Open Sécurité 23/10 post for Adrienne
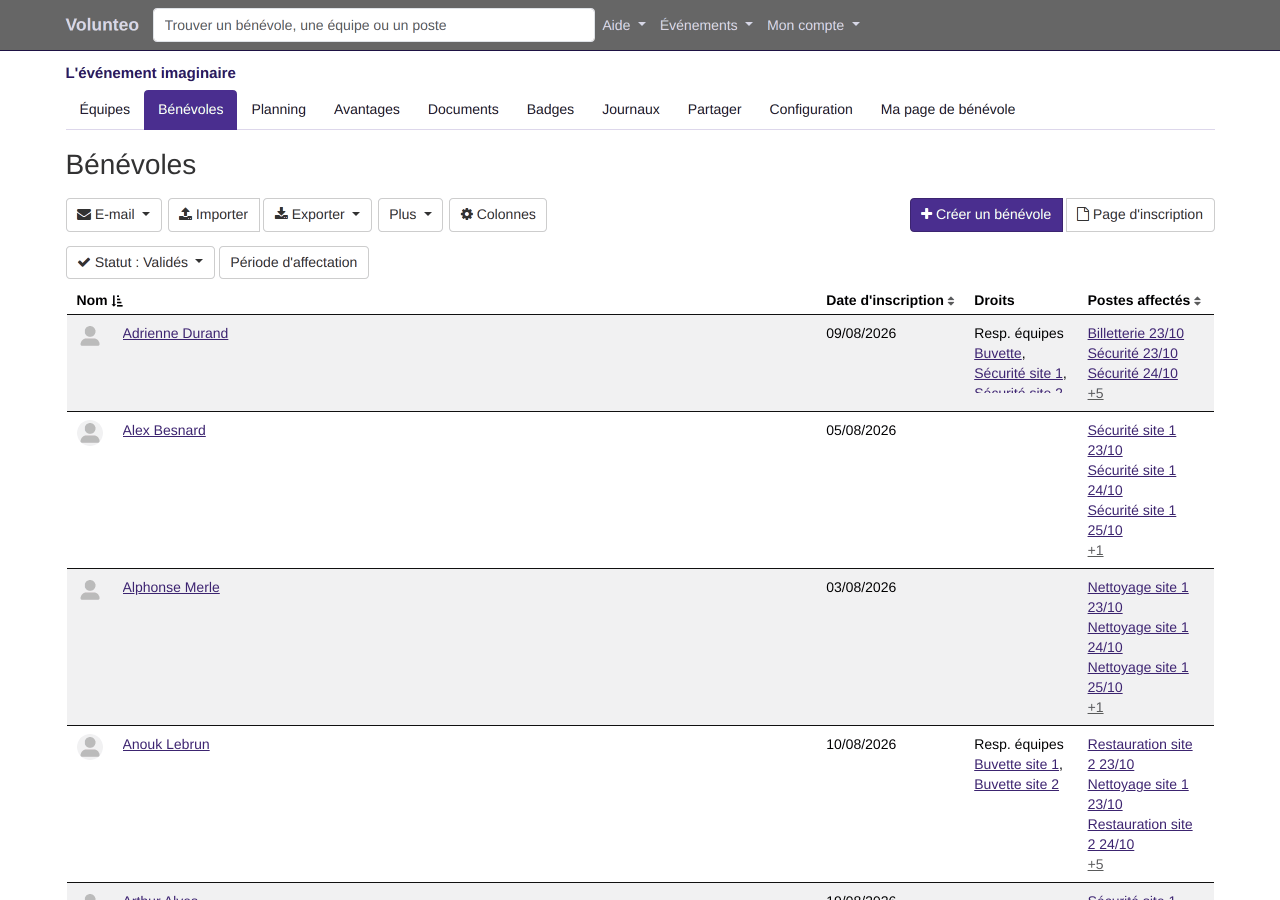The image size is (1280, 900). tap(1133, 353)
